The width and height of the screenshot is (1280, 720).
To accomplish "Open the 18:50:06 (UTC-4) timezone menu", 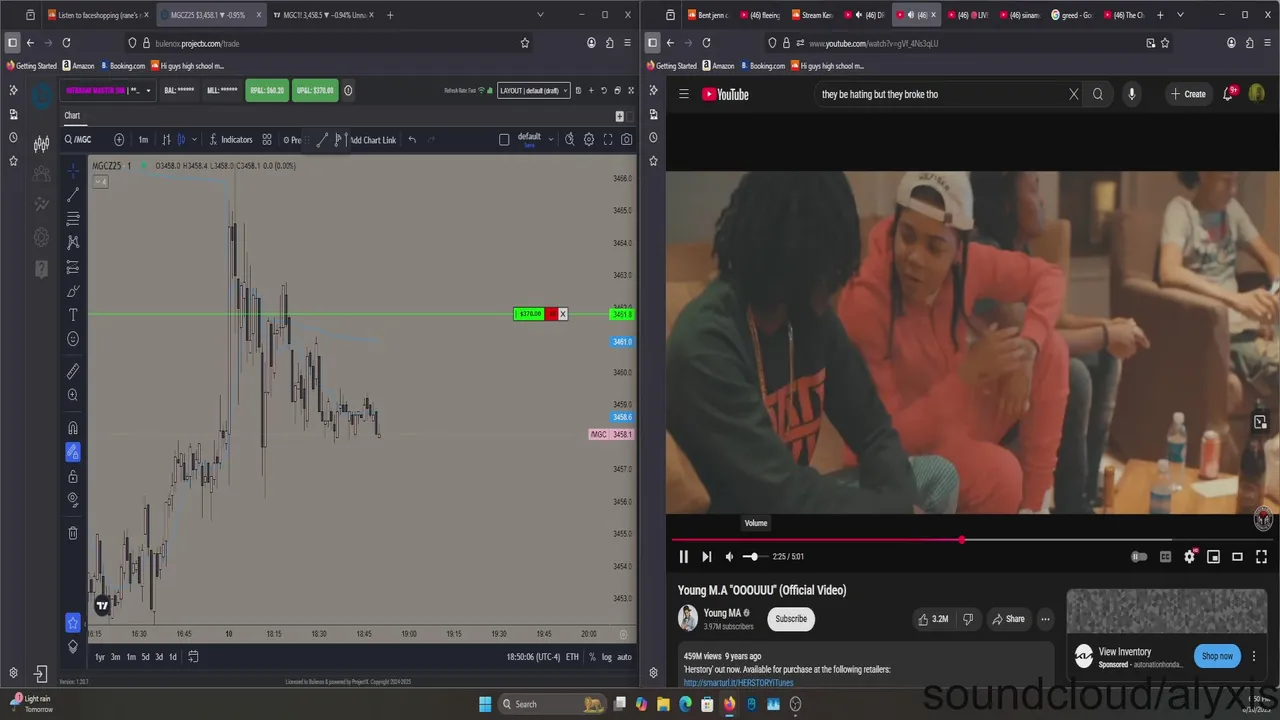I will click(533, 657).
